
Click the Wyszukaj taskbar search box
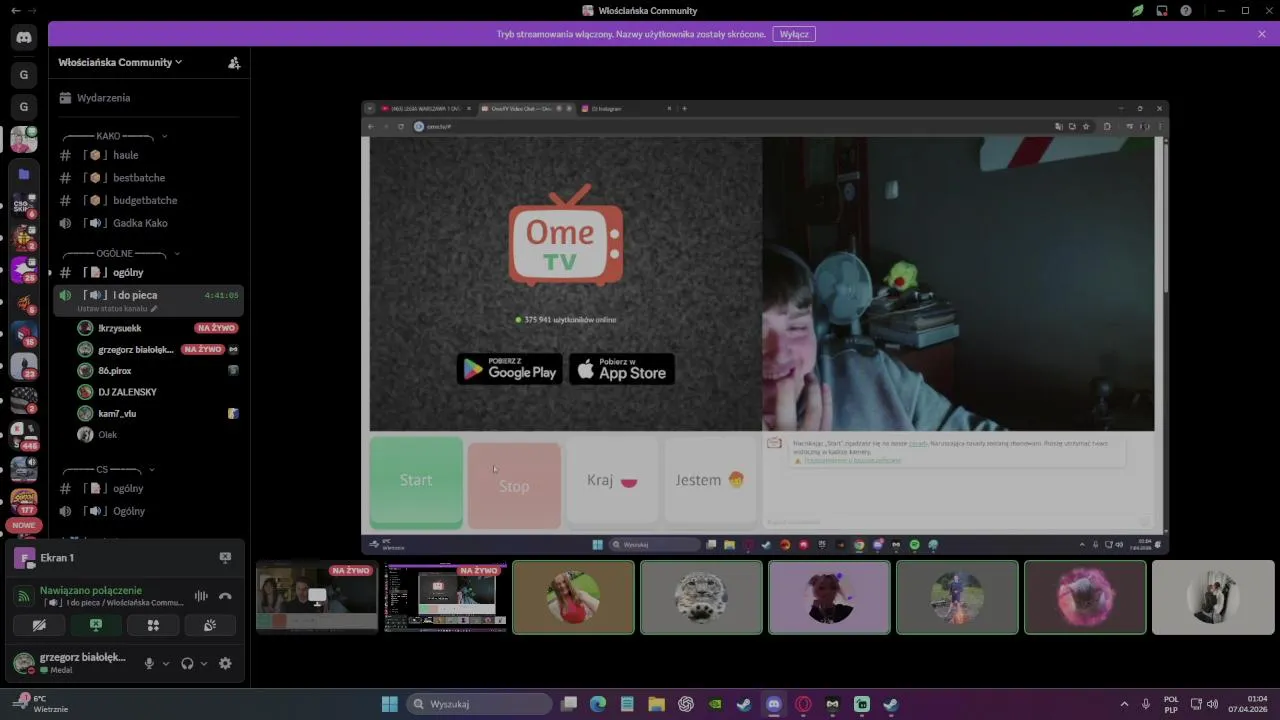480,704
